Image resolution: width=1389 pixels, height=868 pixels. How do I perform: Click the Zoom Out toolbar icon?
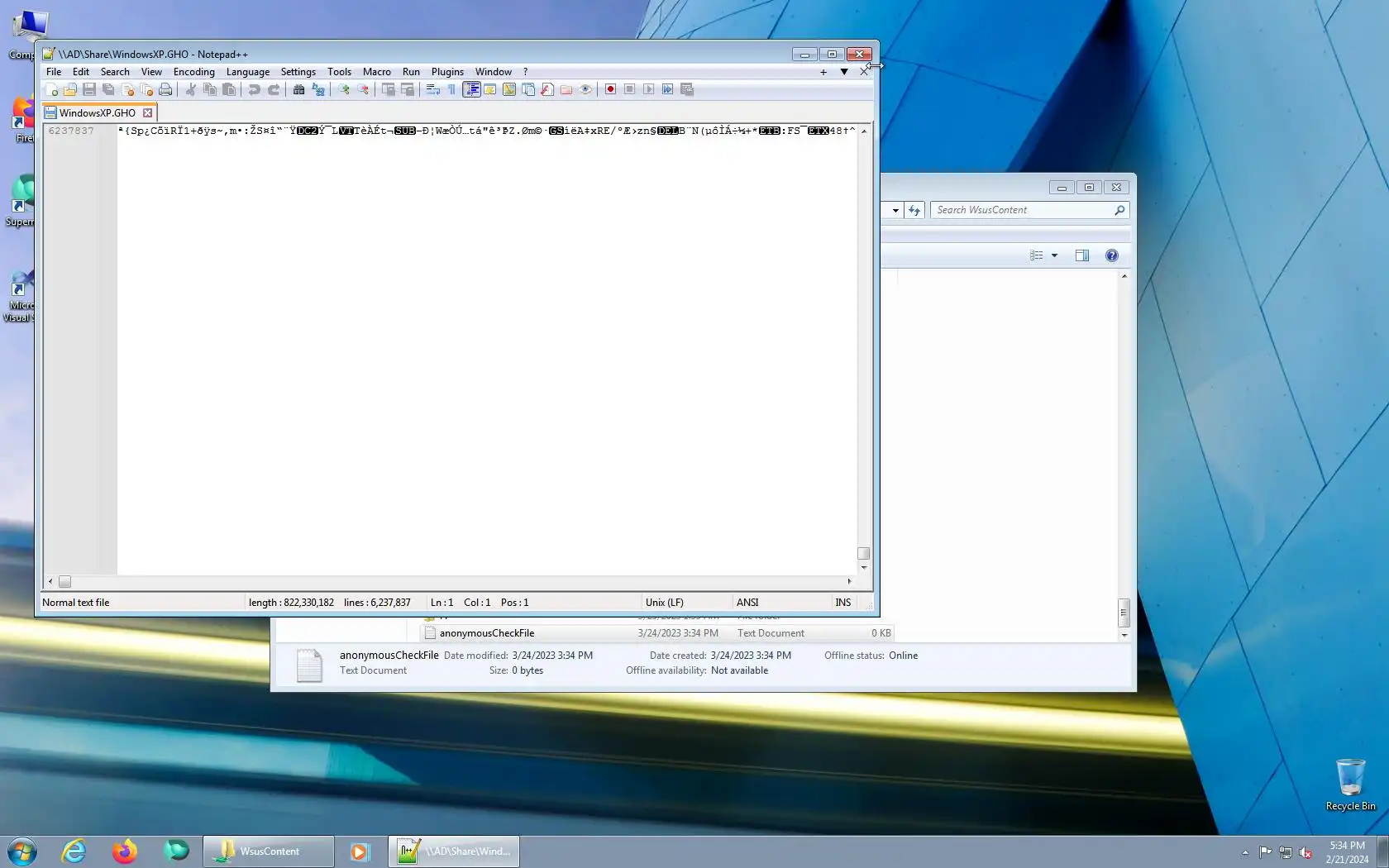point(363,89)
